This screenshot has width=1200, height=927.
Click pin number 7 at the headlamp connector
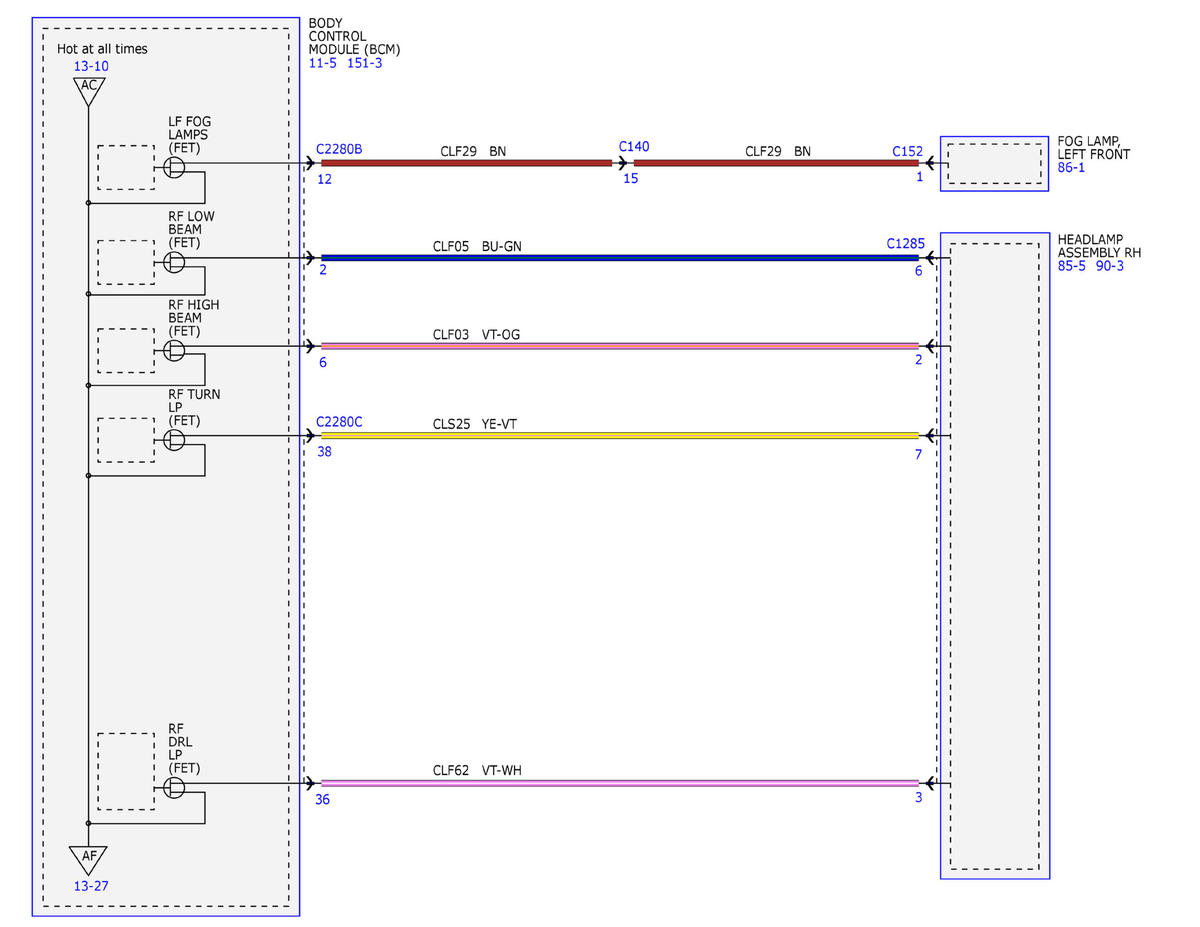point(918,455)
